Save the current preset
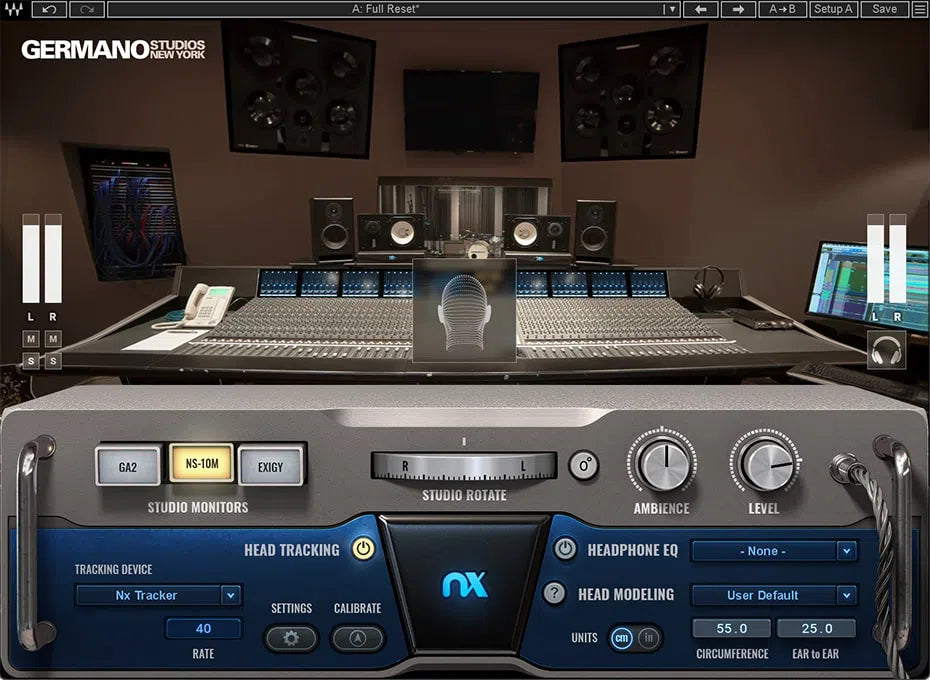Screen dimensions: 930x680 click(884, 8)
